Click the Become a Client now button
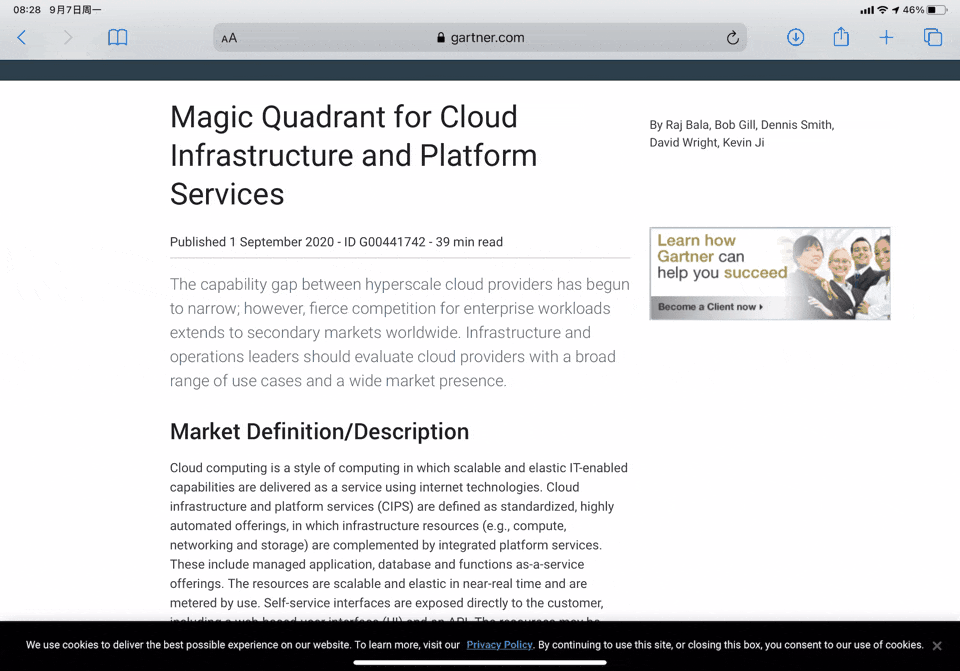The width and height of the screenshot is (960, 671). (710, 307)
